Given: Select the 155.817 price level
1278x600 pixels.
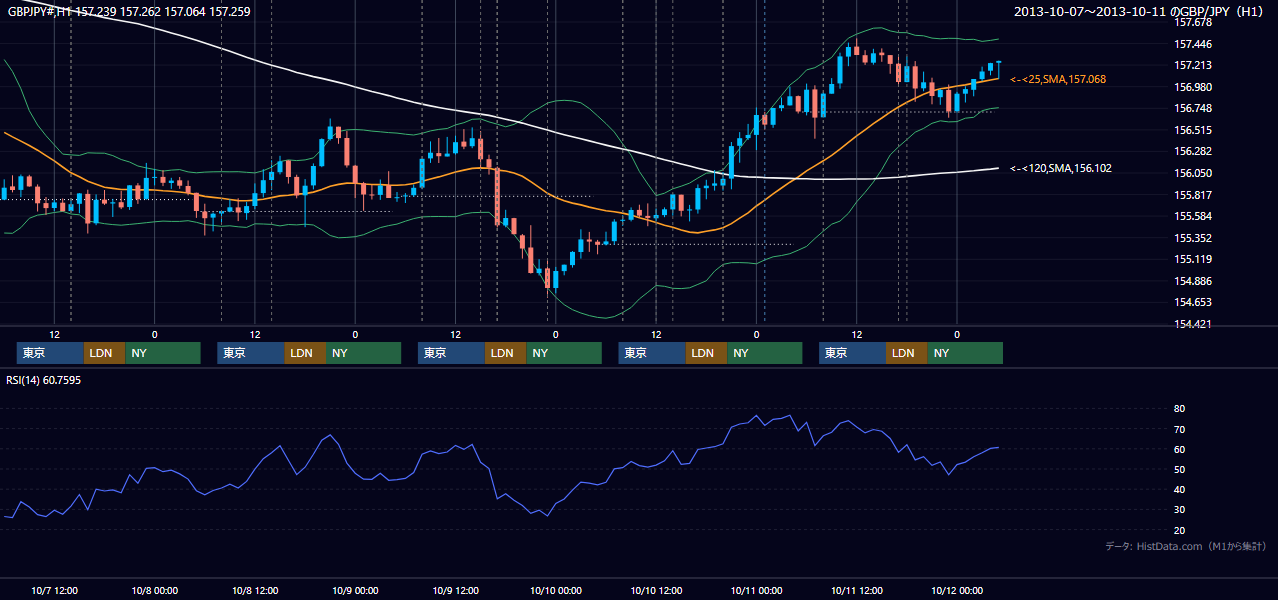Looking at the screenshot, I should [1192, 195].
